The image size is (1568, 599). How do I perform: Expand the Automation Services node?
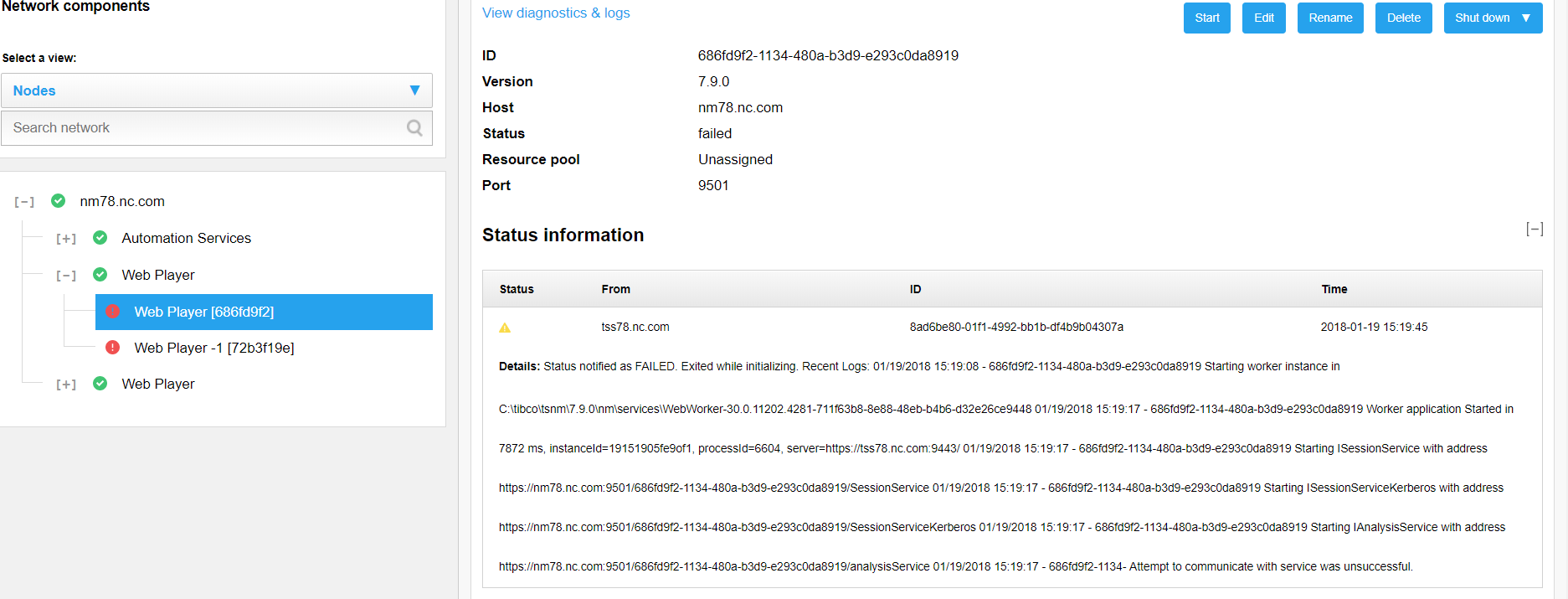click(66, 239)
